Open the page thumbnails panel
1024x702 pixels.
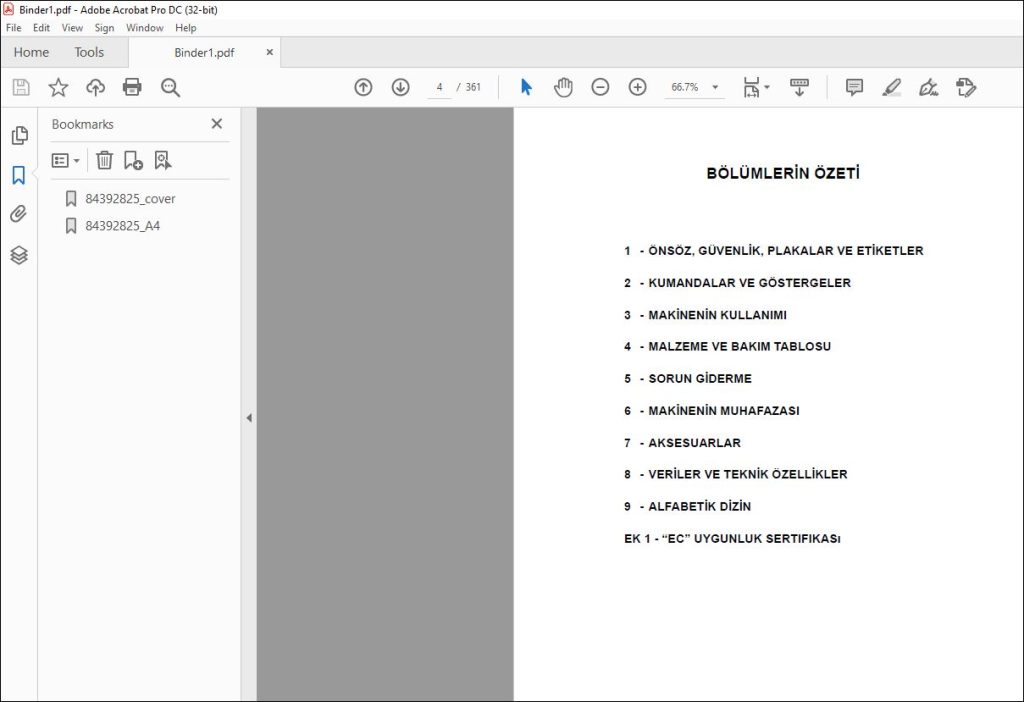point(20,135)
